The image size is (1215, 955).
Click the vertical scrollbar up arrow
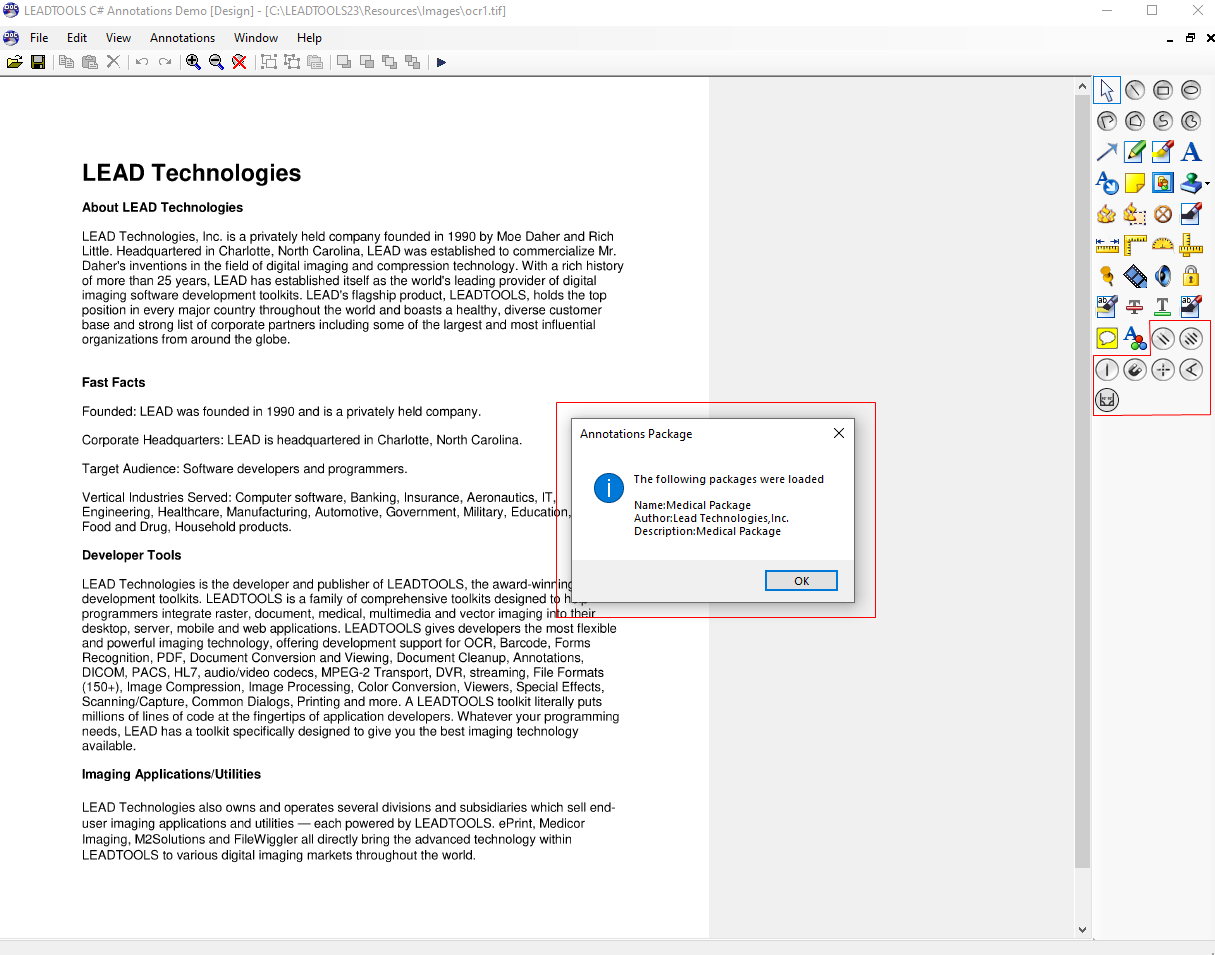point(1082,87)
